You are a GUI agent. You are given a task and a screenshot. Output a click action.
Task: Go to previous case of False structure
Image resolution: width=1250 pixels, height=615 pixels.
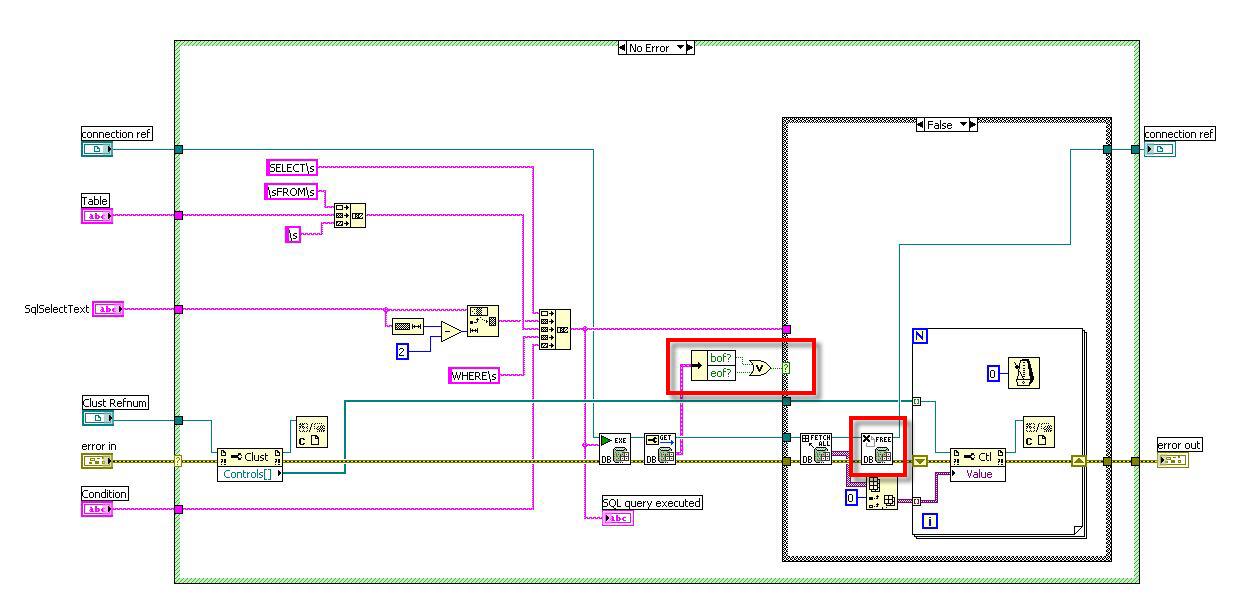[x=920, y=125]
